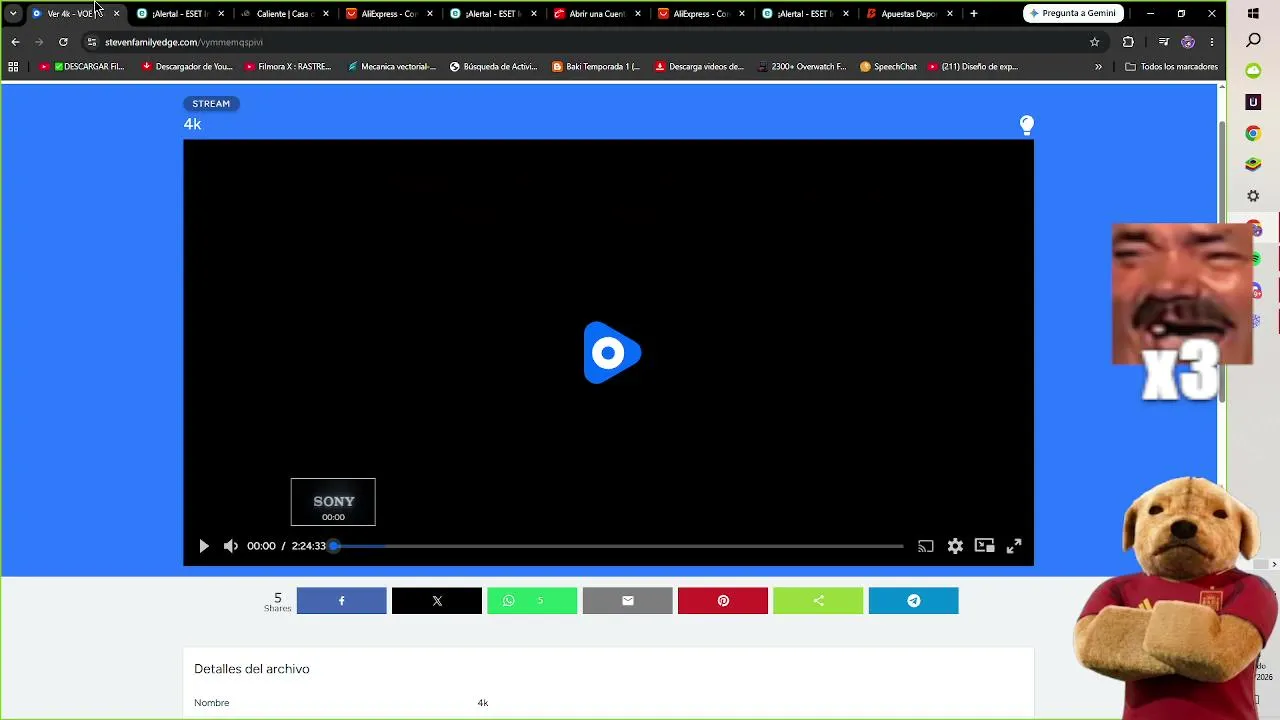This screenshot has height=720, width=1280.
Task: Share on Pinterest
Action: [x=723, y=601]
